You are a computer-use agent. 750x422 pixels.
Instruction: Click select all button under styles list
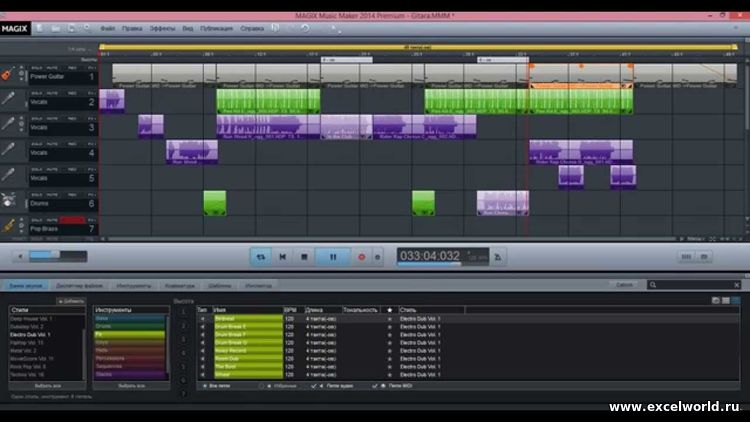[47, 386]
